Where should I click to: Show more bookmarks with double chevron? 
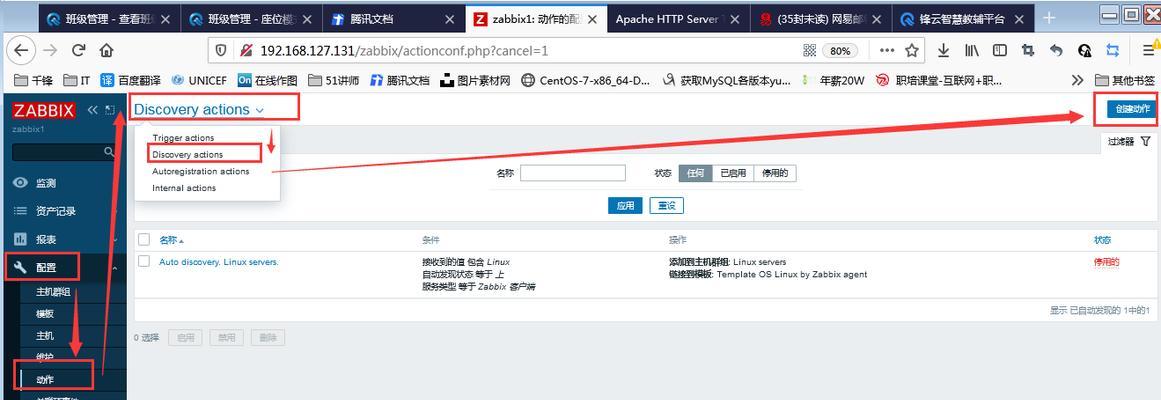click(1077, 80)
